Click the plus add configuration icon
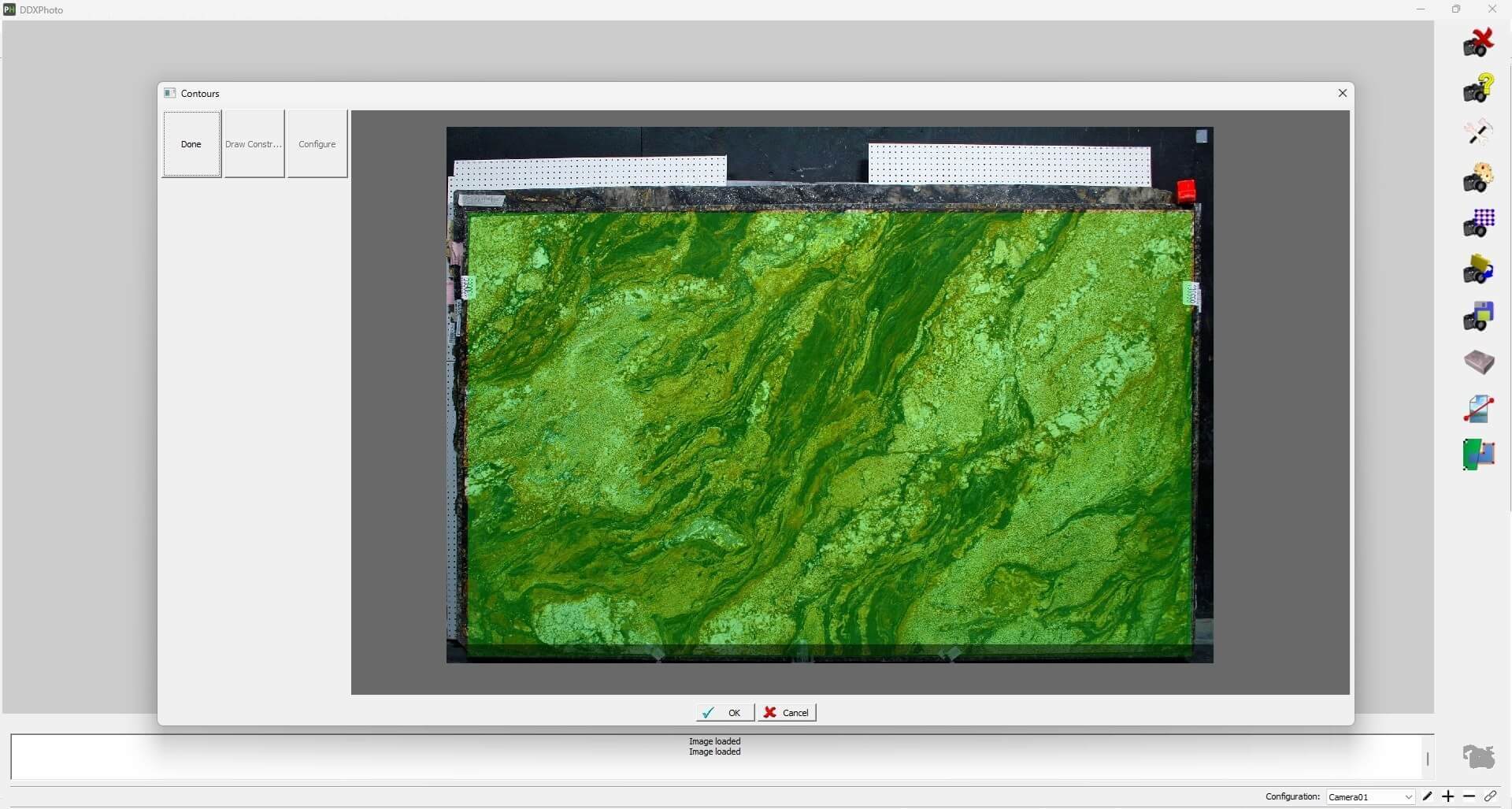This screenshot has width=1512, height=809. [1448, 796]
